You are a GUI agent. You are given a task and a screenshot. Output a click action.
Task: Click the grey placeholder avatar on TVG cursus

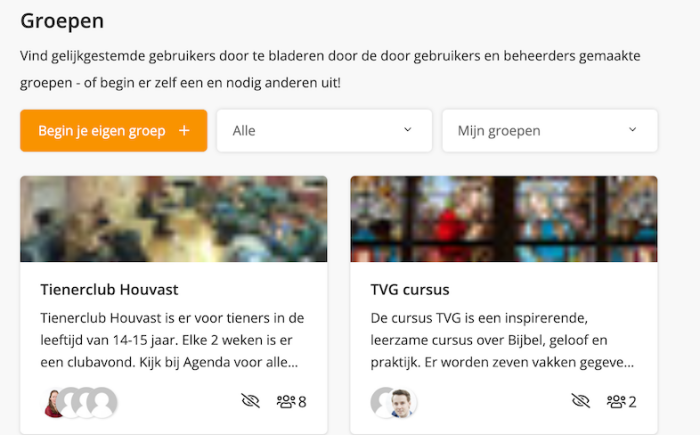tap(380, 403)
